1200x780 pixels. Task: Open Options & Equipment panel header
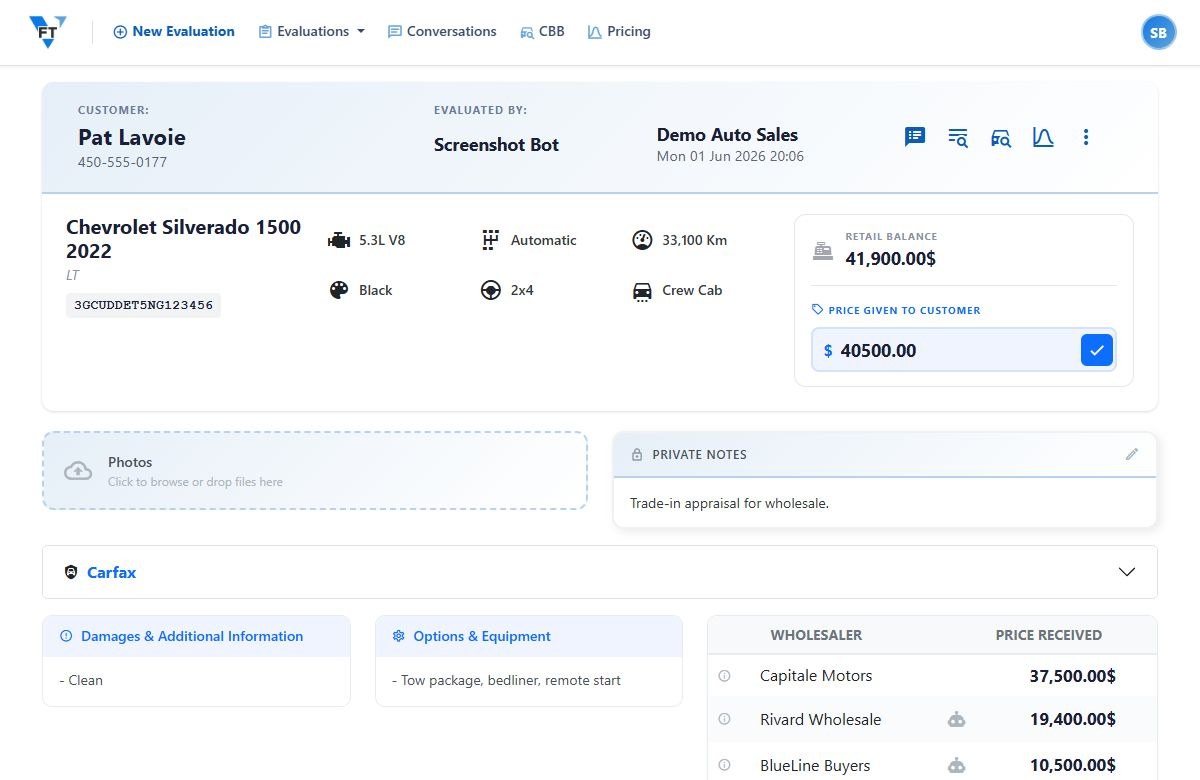pyautogui.click(x=529, y=636)
